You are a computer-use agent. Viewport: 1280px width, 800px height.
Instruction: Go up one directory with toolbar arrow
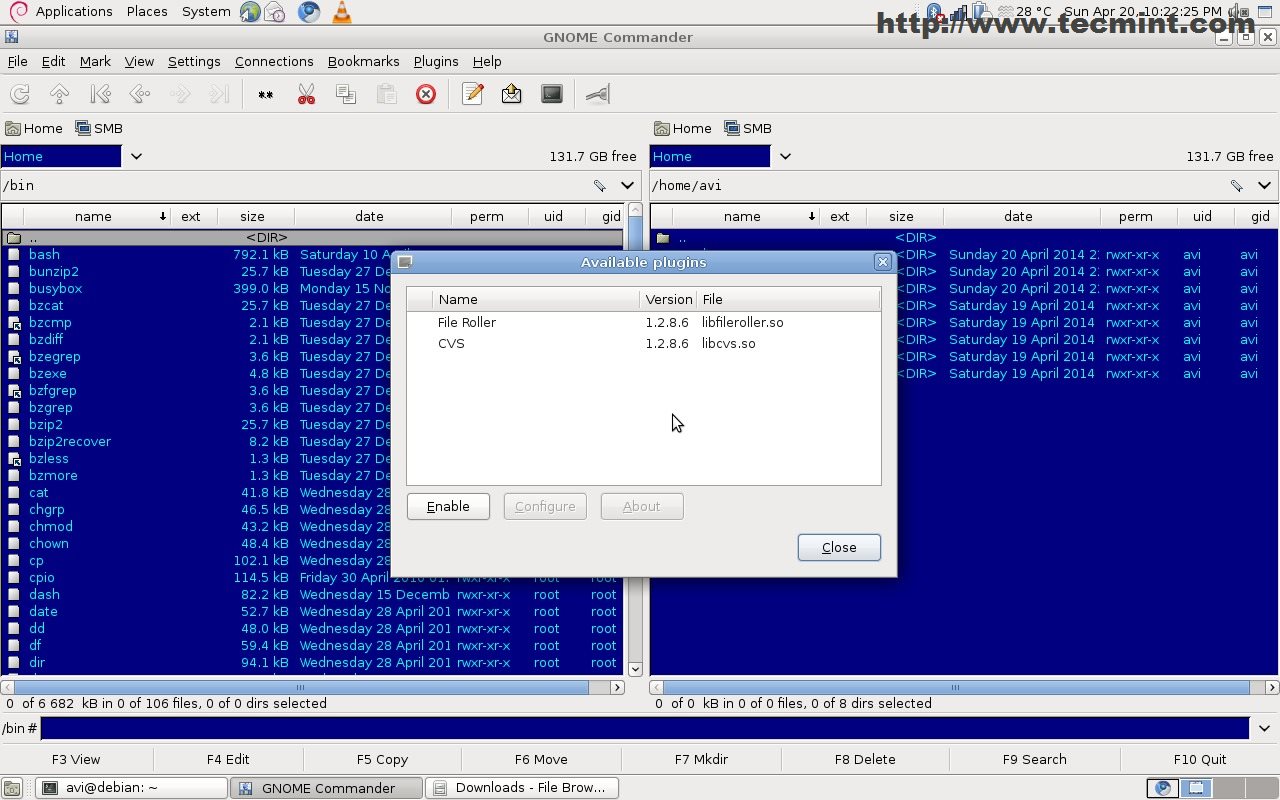pos(60,94)
